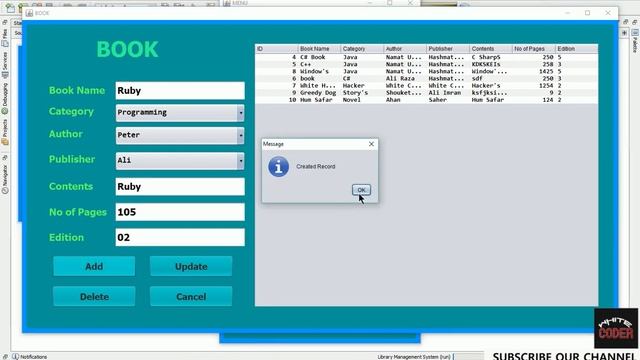Open the Palette panel on the right edge
This screenshot has width=640, height=360.
click(x=635, y=41)
